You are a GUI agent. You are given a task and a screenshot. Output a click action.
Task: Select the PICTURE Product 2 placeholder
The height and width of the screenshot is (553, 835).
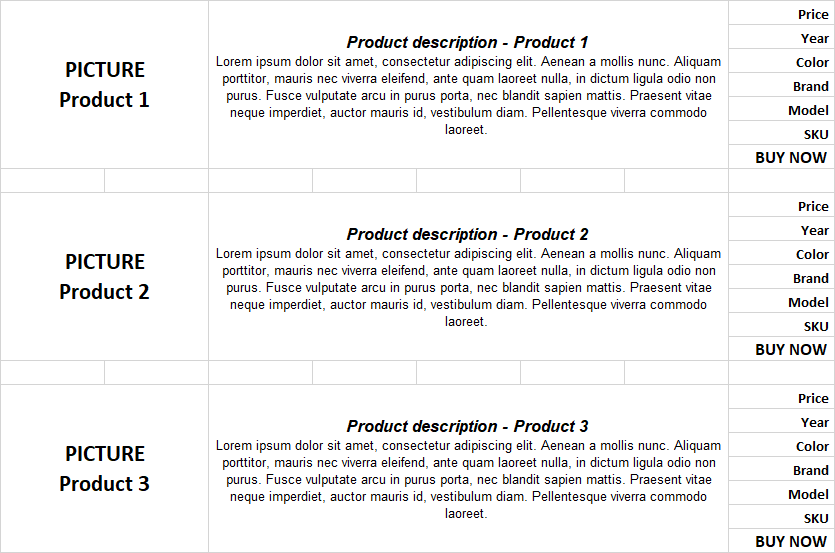point(104,277)
